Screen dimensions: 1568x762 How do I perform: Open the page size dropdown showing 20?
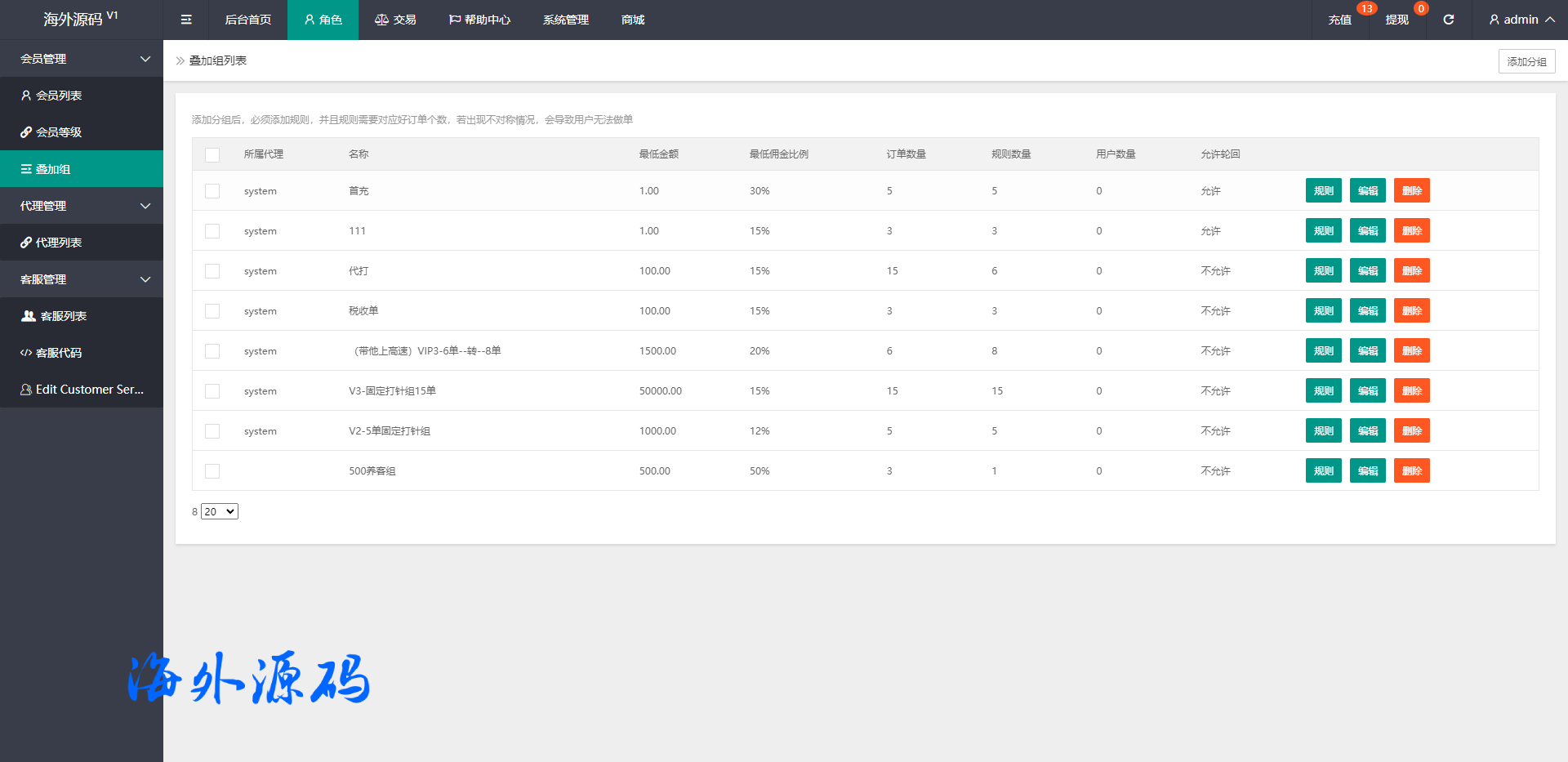pos(220,511)
